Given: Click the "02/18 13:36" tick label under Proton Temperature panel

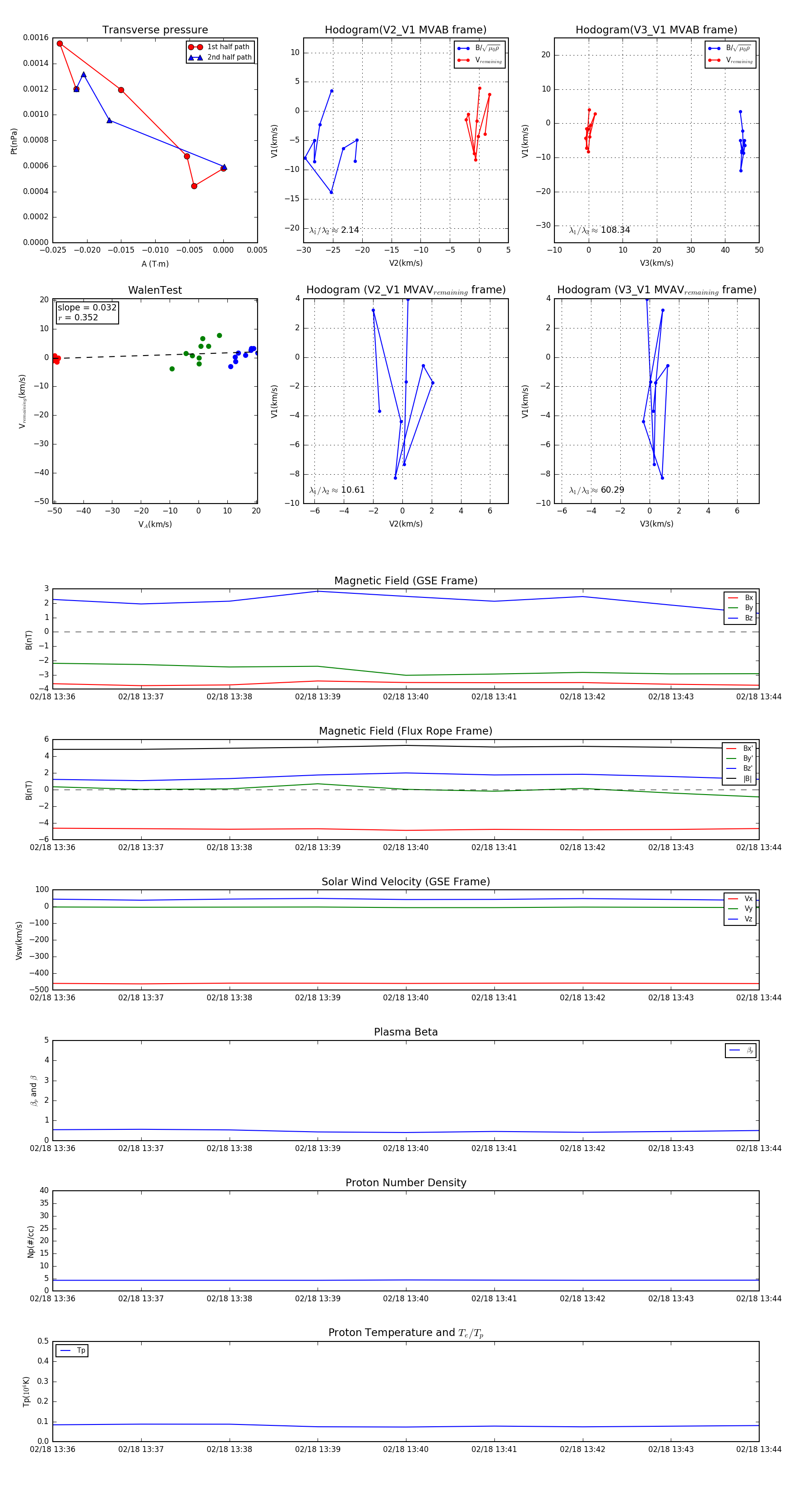Looking at the screenshot, I should (53, 1449).
